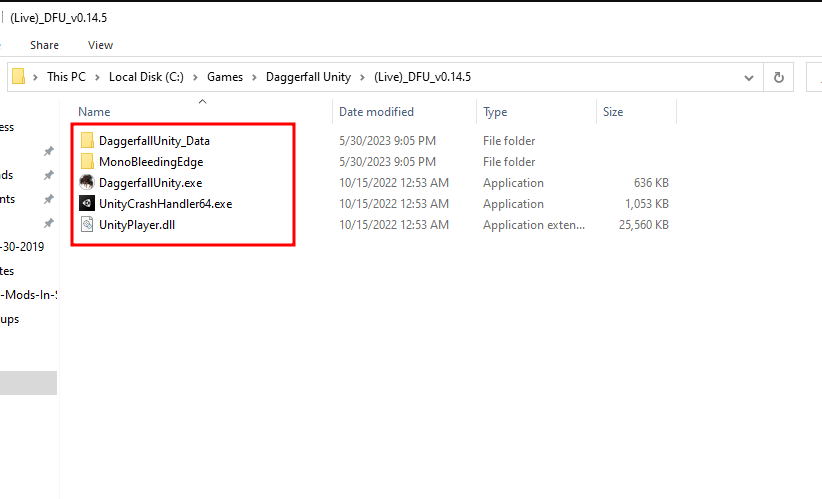Viewport: 822px width, 499px height.
Task: Click the Application exten... type cell
Action: tap(534, 224)
